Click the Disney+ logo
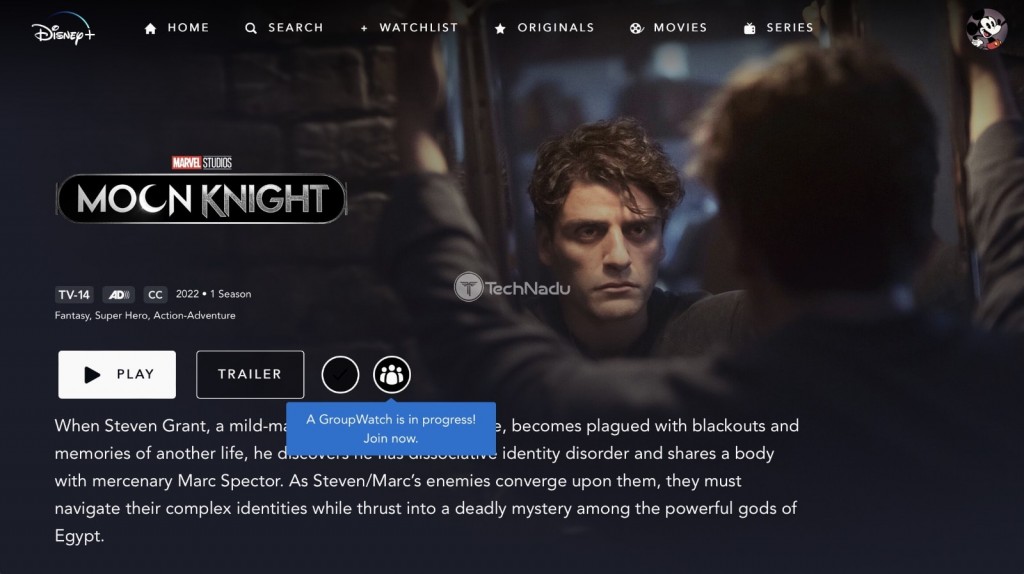This screenshot has width=1024, height=574. (x=63, y=29)
